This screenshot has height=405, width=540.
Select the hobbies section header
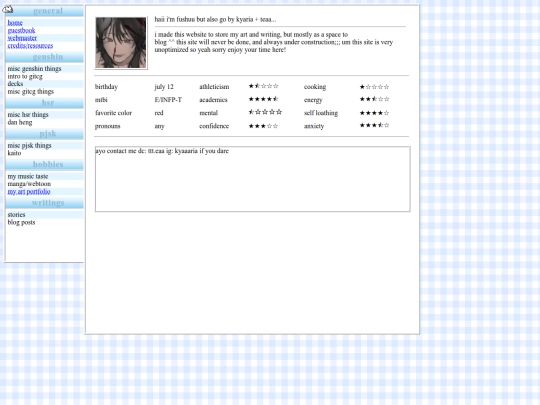(45, 164)
